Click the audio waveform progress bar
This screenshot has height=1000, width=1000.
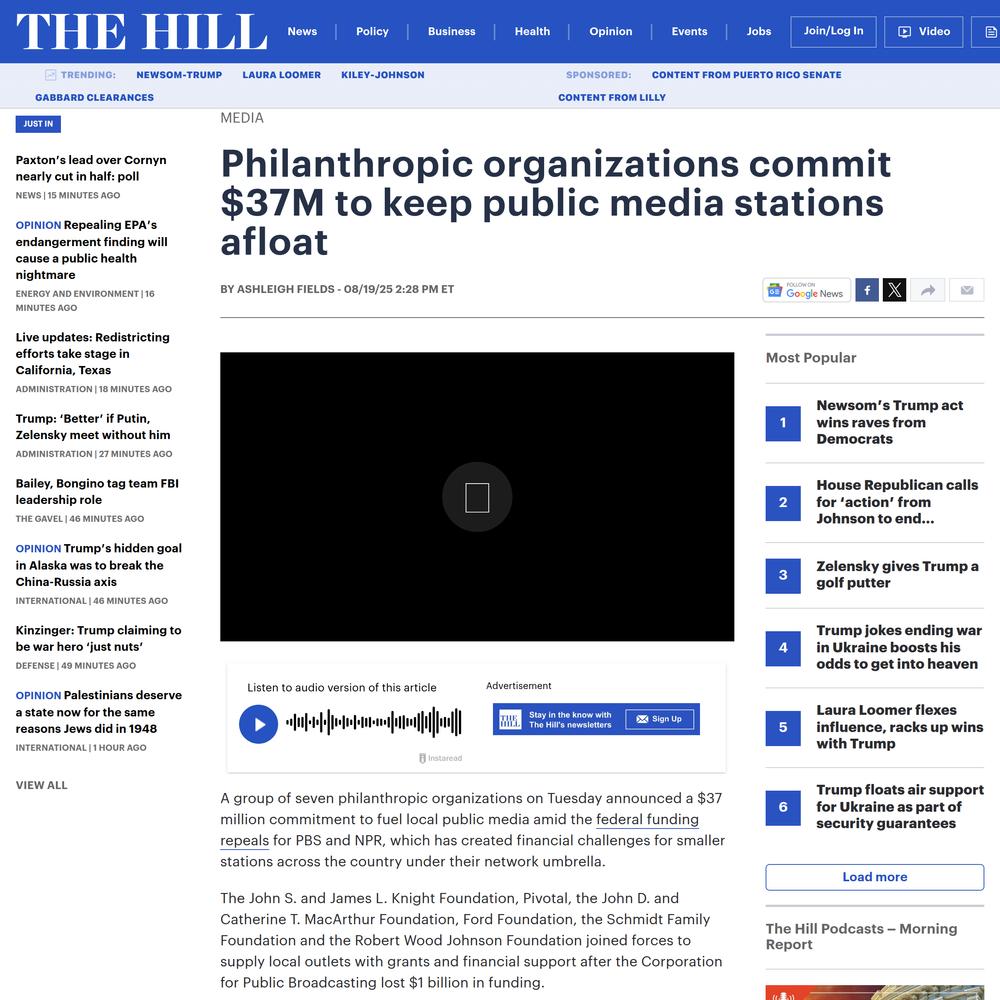pyautogui.click(x=374, y=722)
